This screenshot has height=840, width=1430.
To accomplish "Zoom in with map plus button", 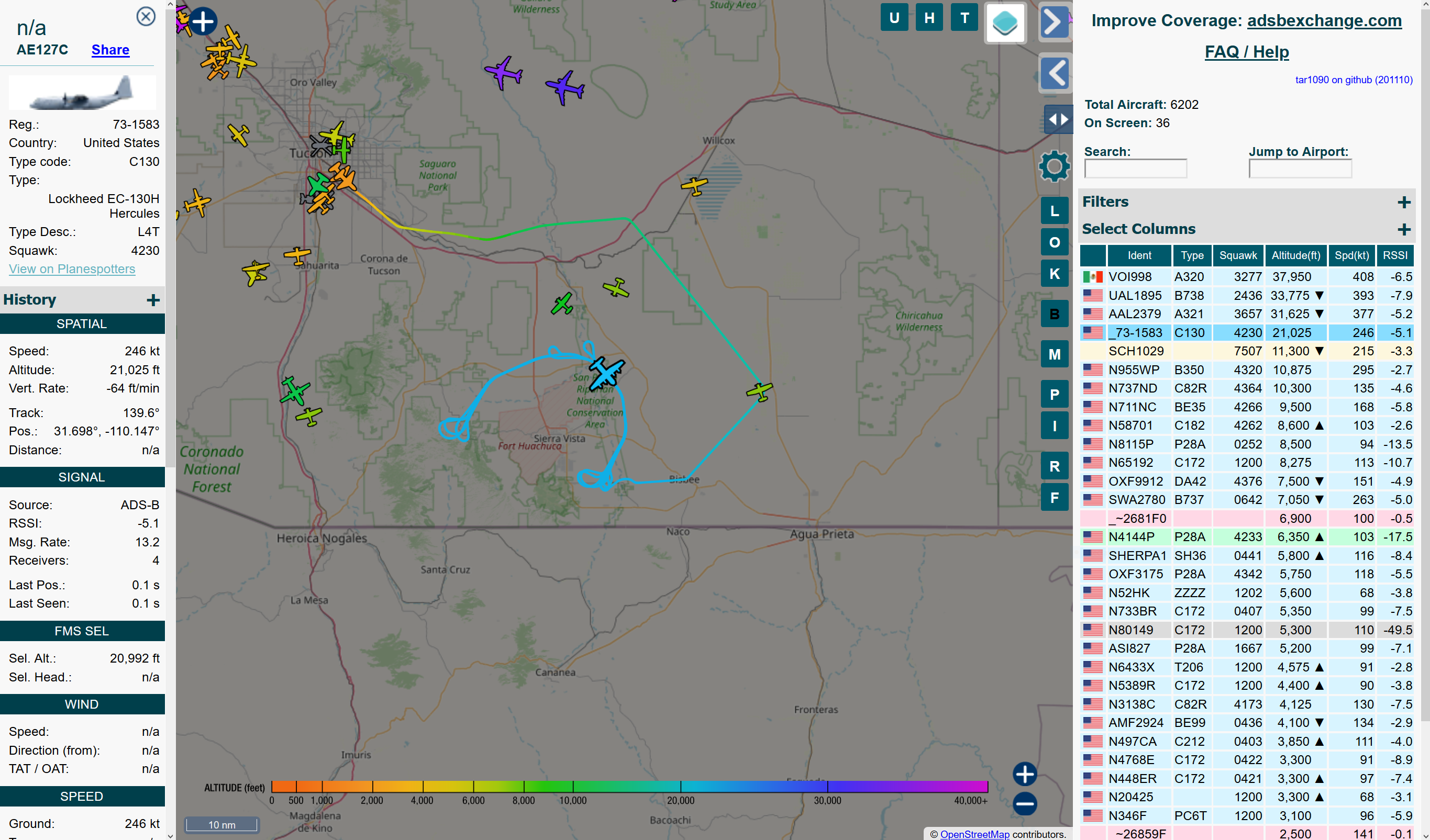I will (1025, 774).
